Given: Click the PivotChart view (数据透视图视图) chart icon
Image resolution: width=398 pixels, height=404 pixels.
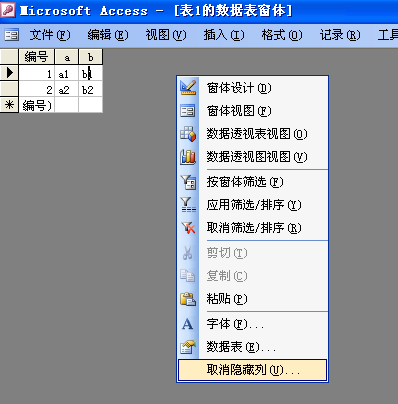Looking at the screenshot, I should [188, 157].
